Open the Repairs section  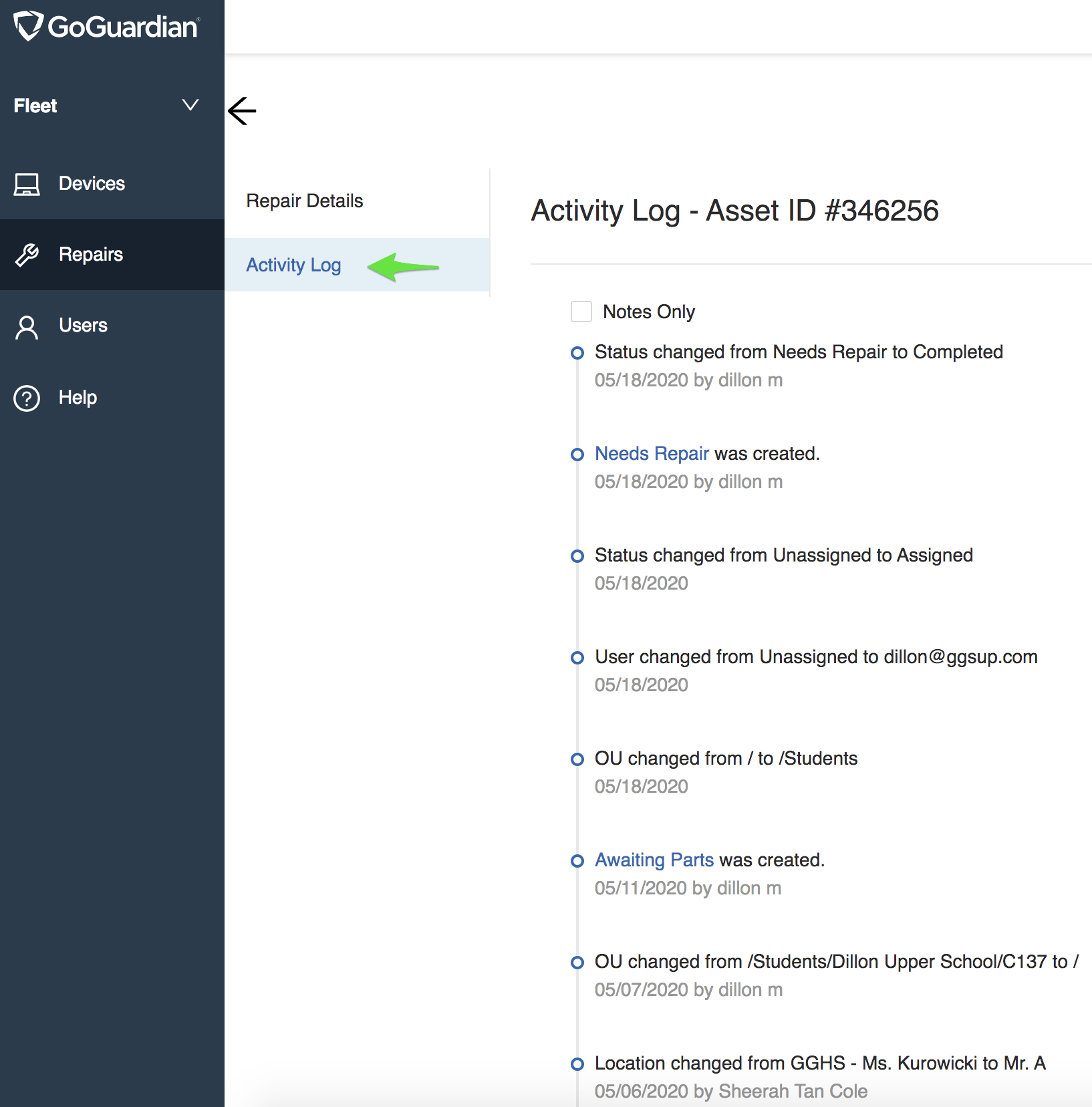pos(112,255)
